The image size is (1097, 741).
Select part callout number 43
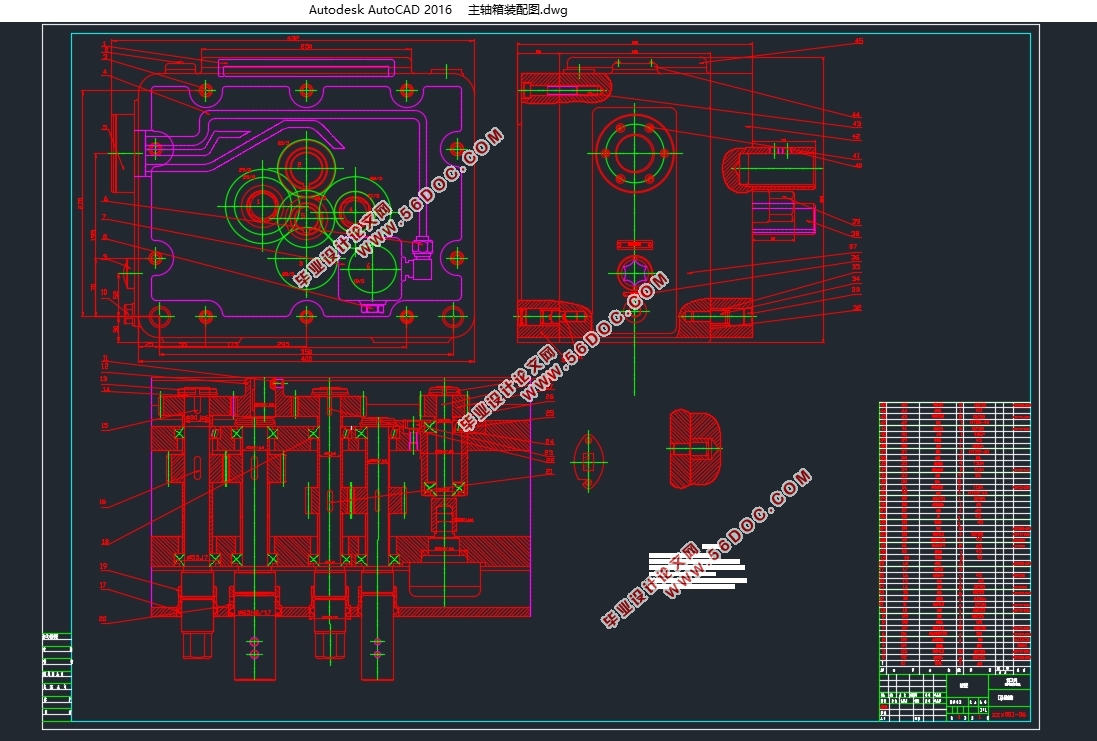click(x=856, y=125)
